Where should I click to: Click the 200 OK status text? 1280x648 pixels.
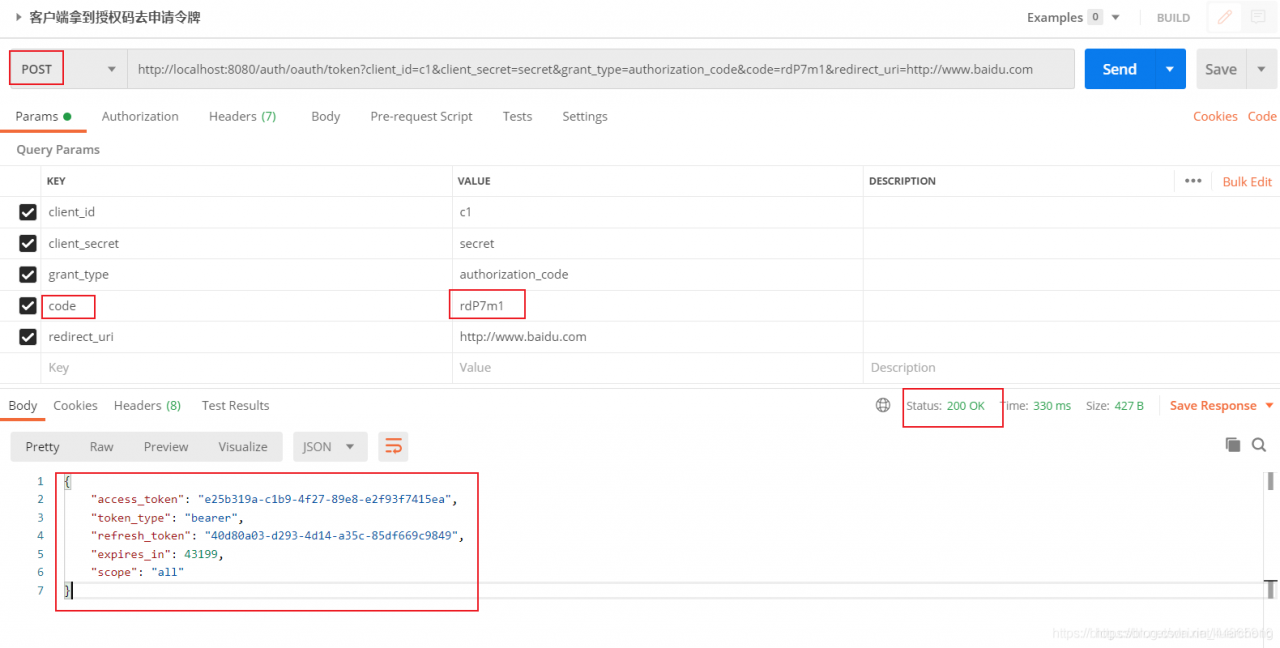click(x=966, y=405)
